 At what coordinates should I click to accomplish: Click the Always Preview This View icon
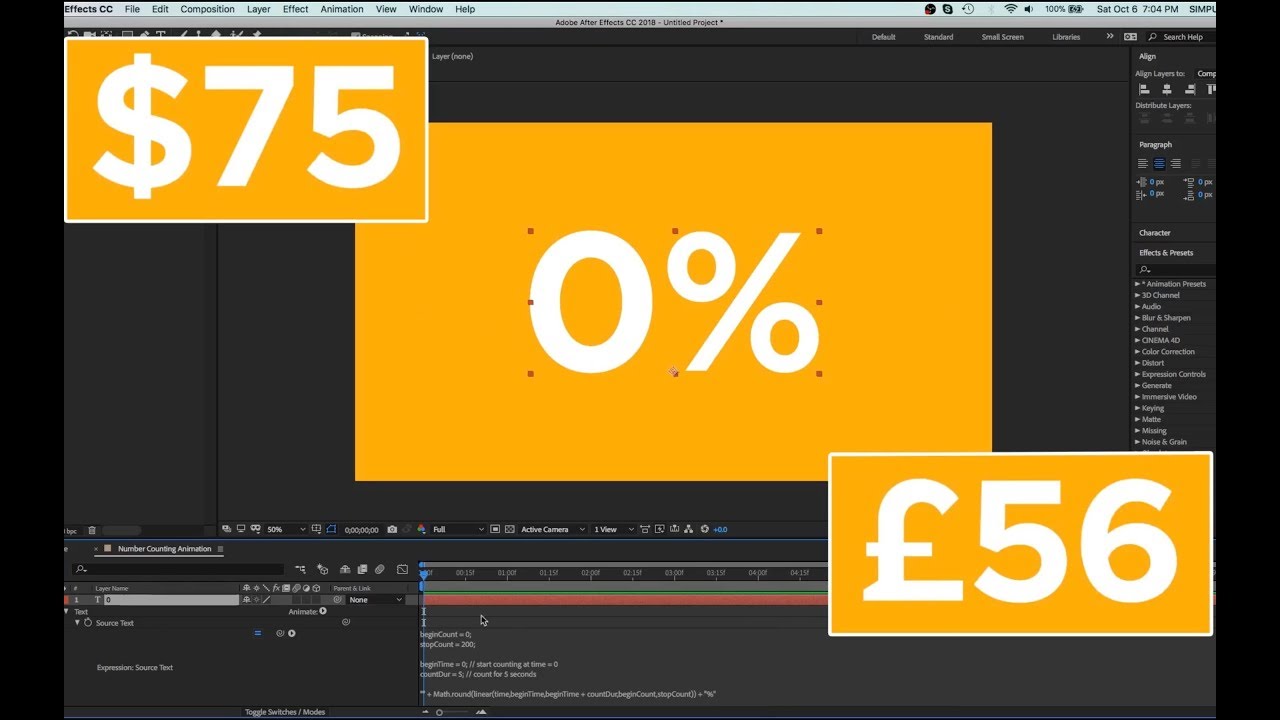227,529
